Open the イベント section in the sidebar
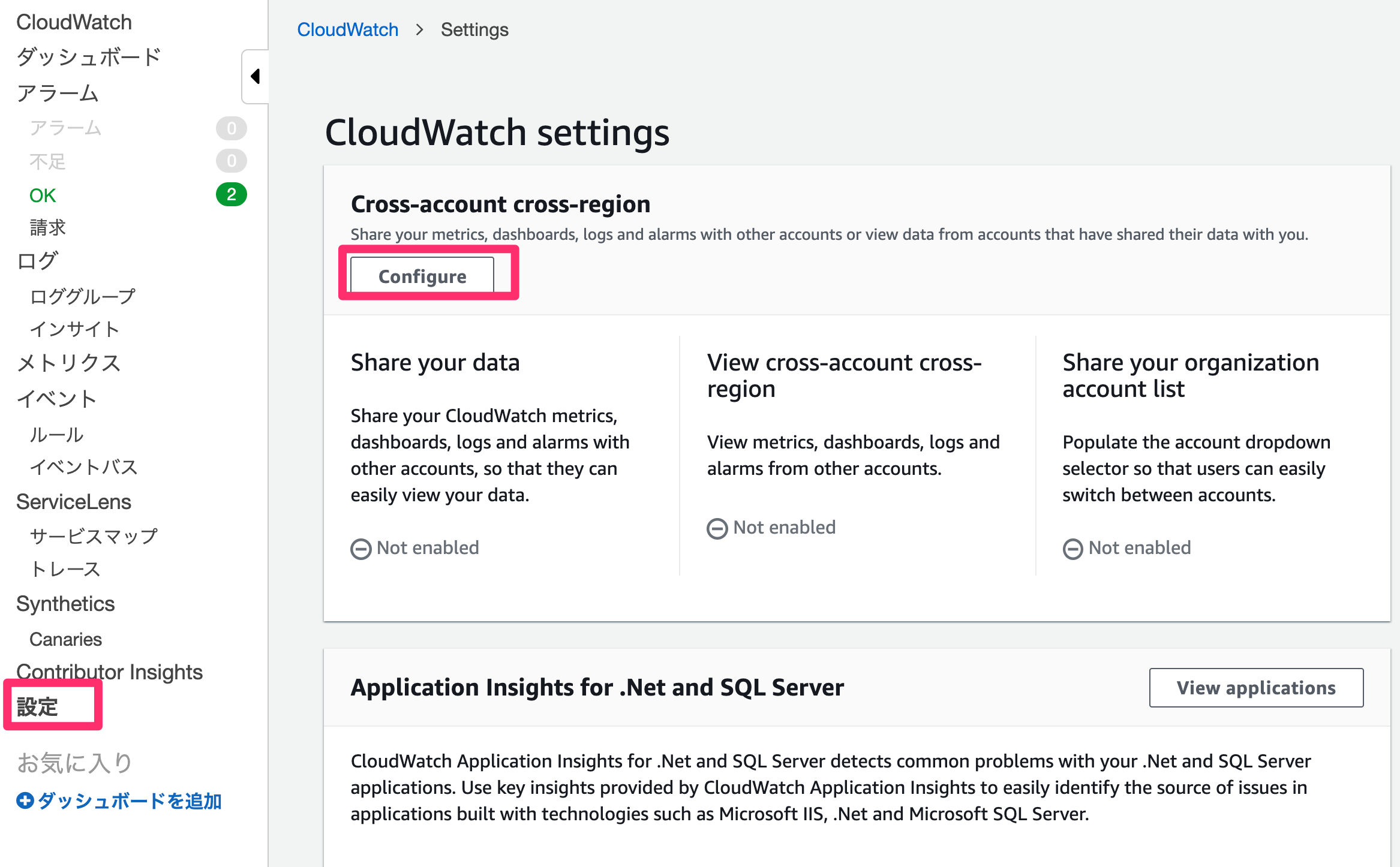Screen dimensions: 1400x867 coord(57,399)
